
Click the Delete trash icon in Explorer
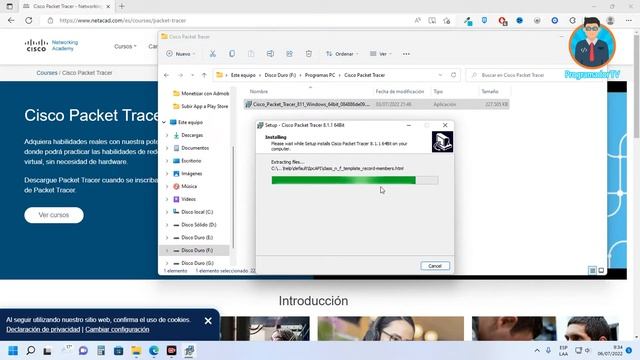pyautogui.click(x=309, y=54)
